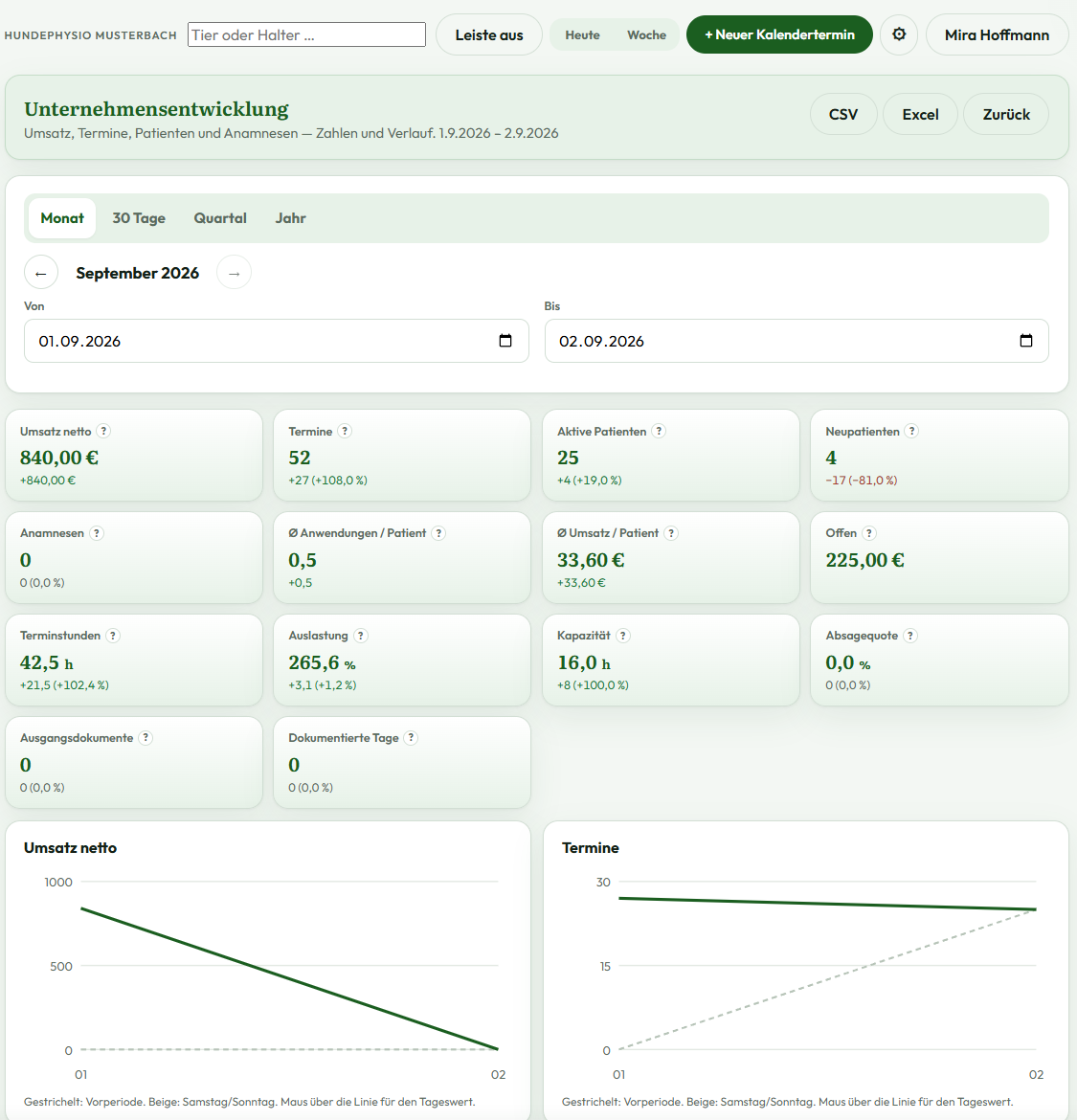Export the report as CSV
Screen dimensions: 1077x1120
pos(843,114)
